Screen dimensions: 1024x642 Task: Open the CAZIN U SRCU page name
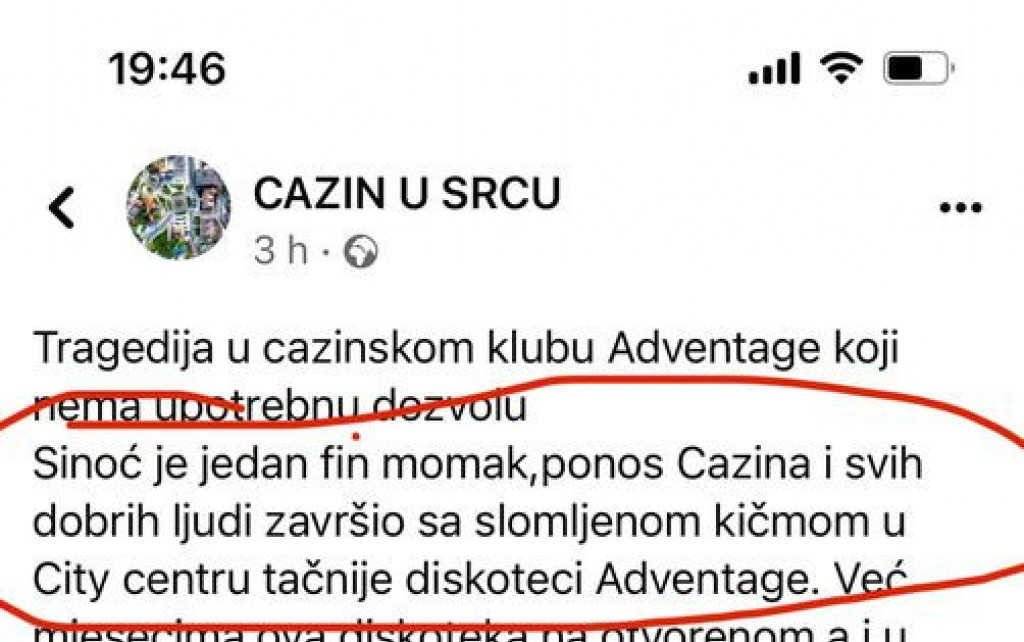pos(407,193)
